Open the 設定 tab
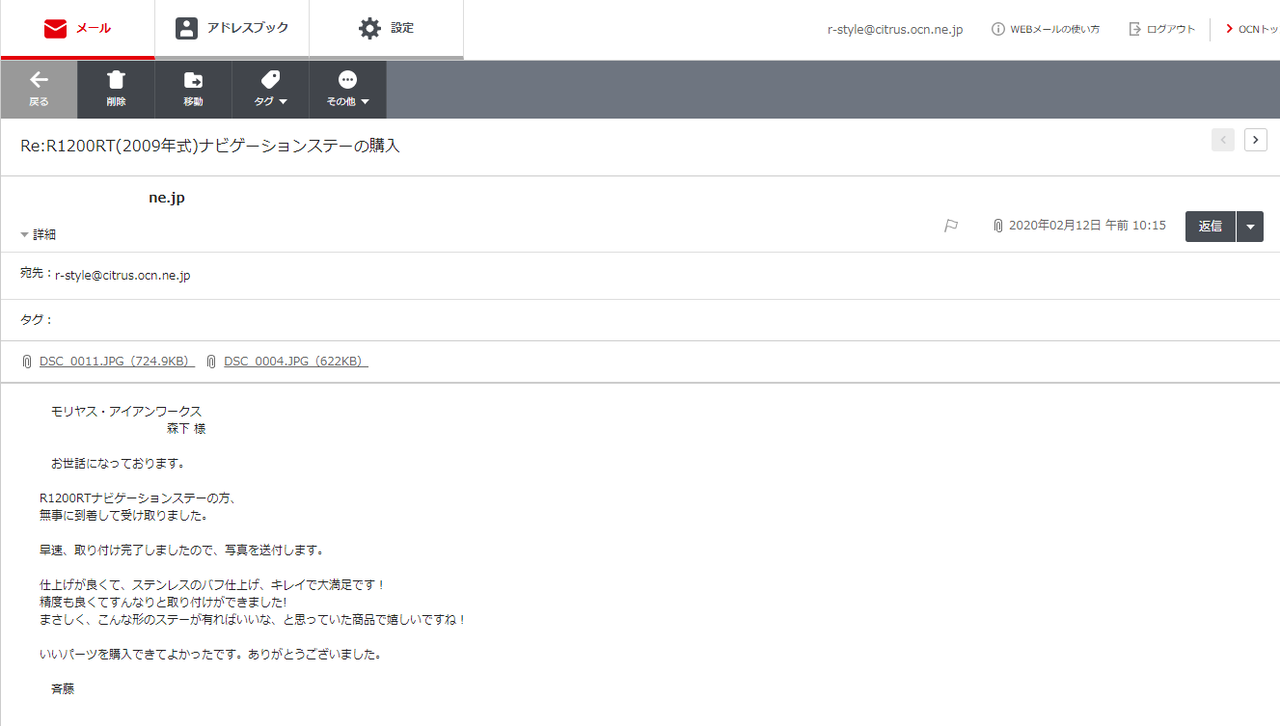Screen dimensions: 1280x726 tap(386, 29)
